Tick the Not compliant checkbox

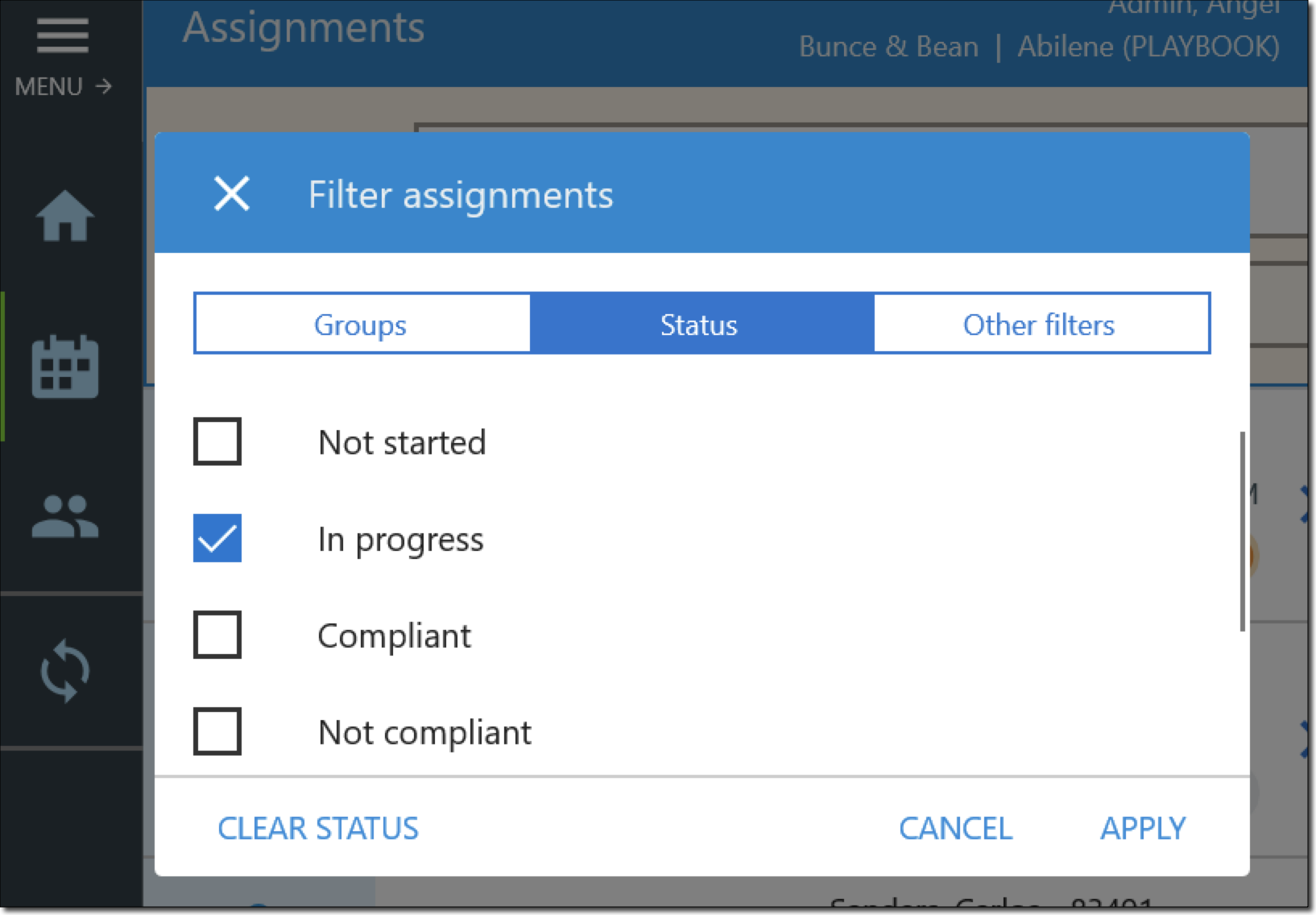[x=217, y=731]
